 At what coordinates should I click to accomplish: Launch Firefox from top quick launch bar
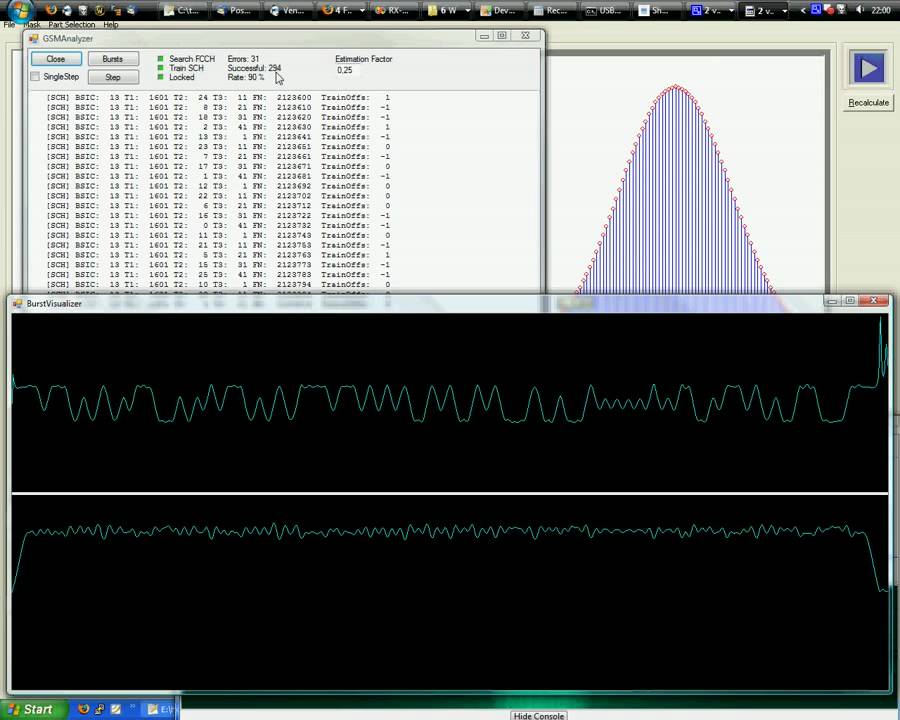[x=51, y=10]
